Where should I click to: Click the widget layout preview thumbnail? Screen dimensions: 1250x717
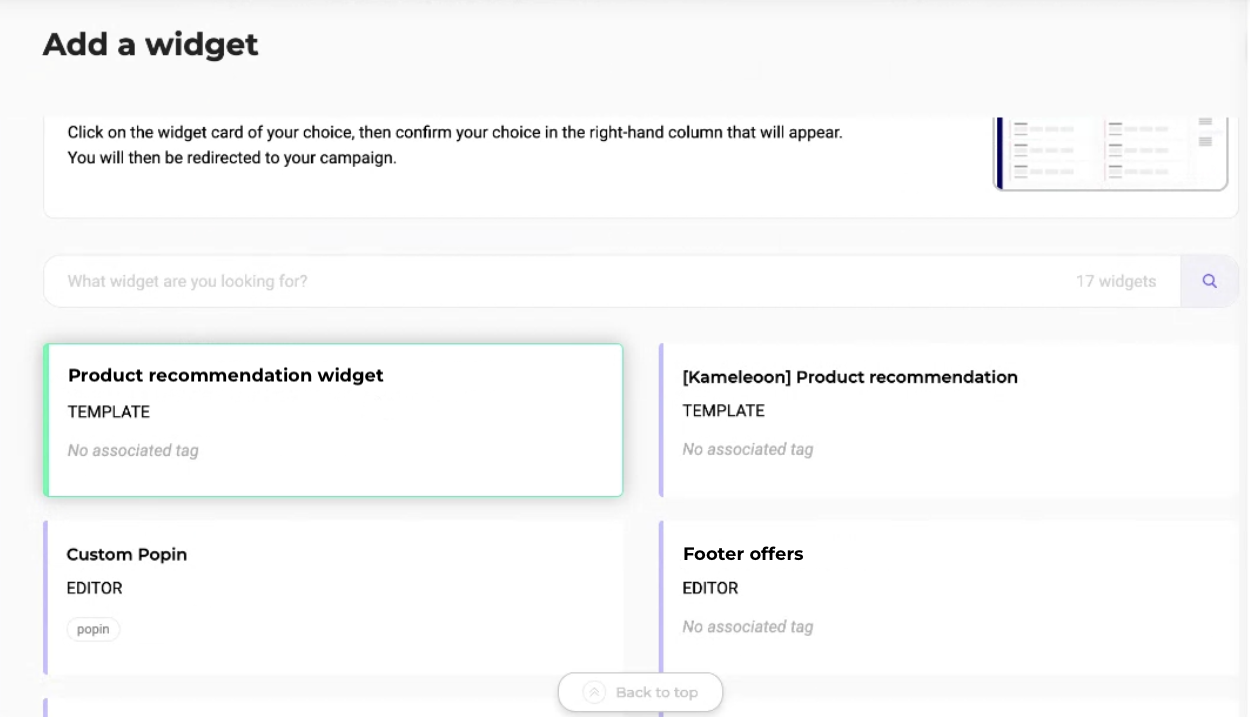pos(1110,153)
